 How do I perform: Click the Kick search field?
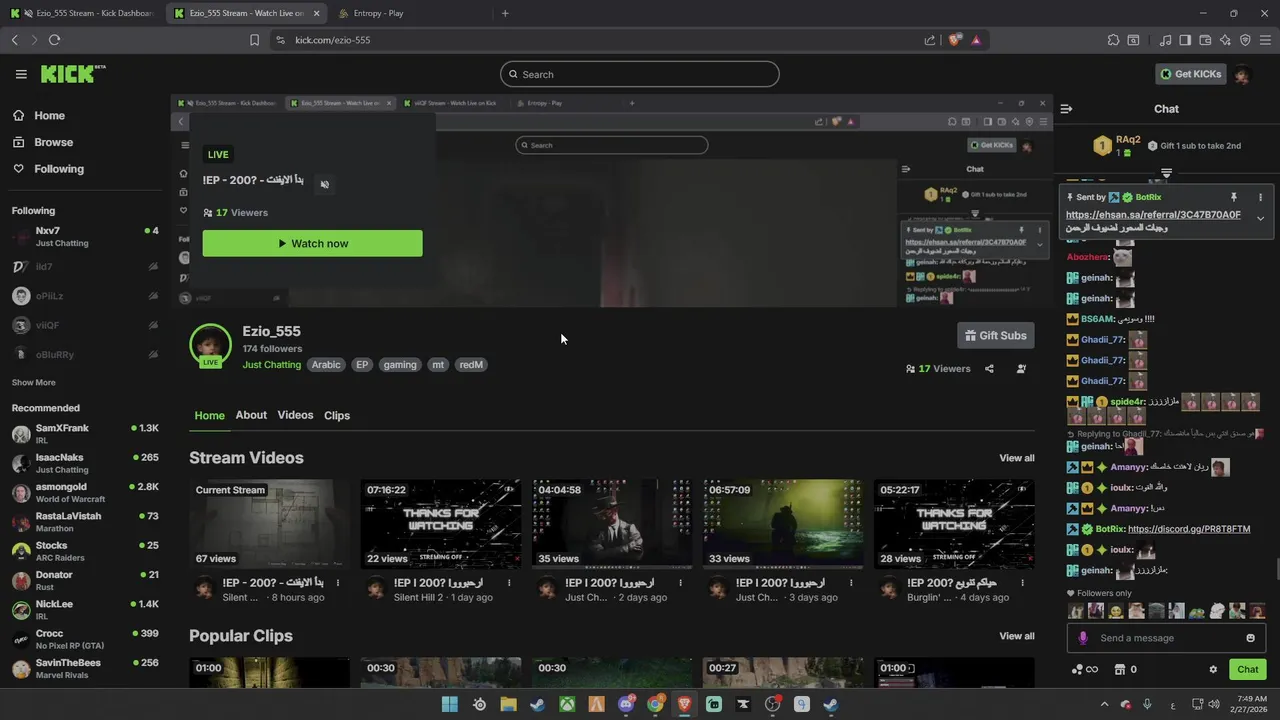(x=640, y=74)
